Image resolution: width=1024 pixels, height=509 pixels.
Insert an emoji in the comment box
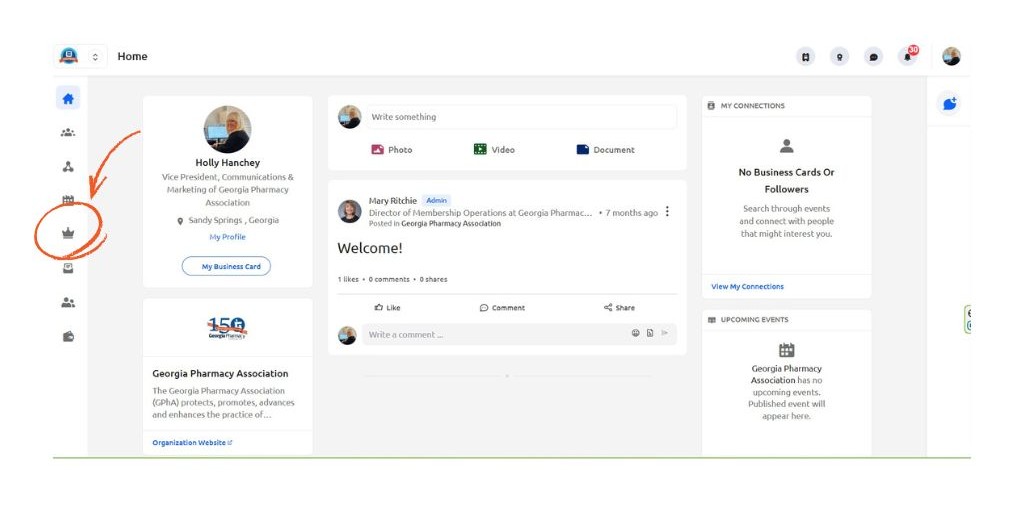click(635, 333)
